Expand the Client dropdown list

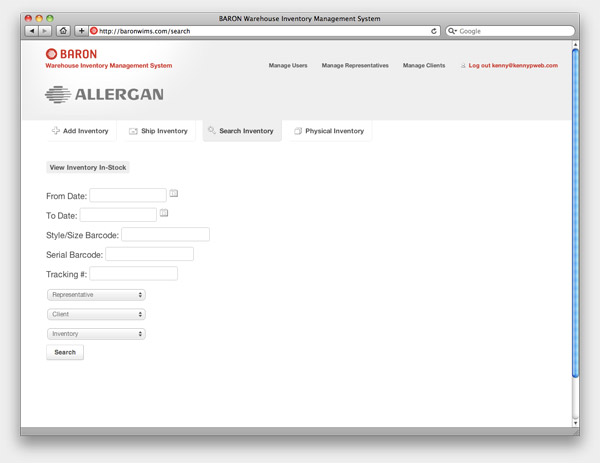[96, 314]
